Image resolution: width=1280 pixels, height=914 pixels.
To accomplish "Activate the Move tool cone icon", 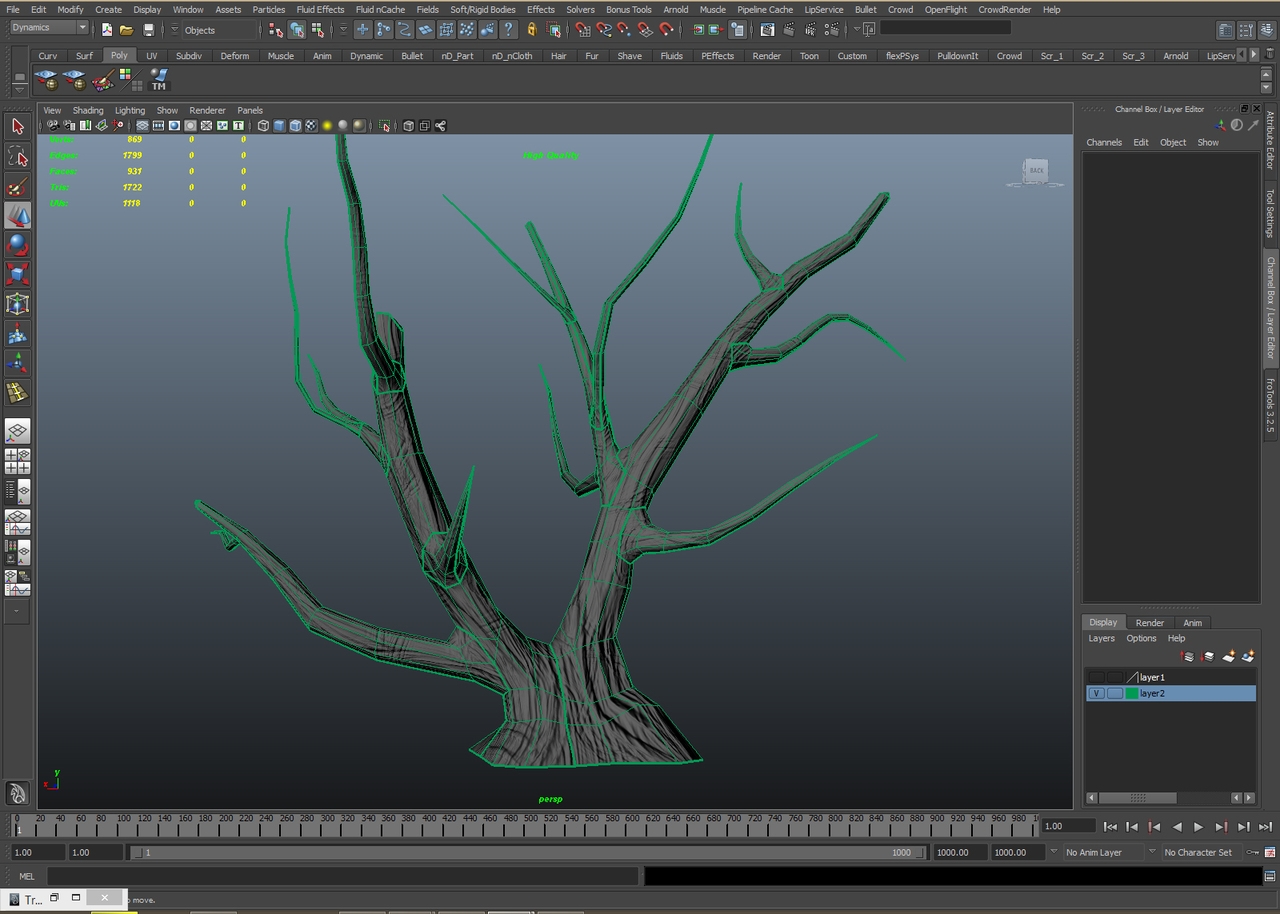I will tap(17, 215).
